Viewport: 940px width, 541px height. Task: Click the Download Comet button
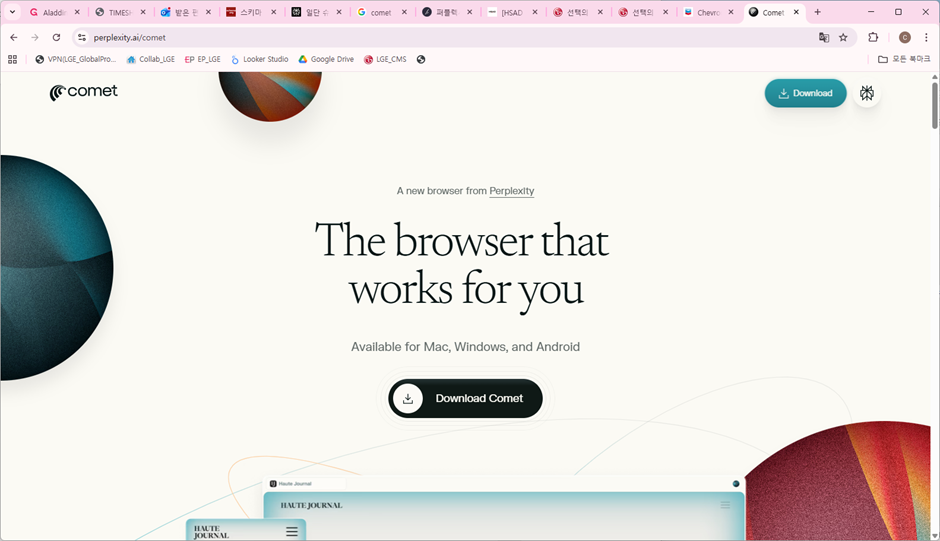click(465, 398)
